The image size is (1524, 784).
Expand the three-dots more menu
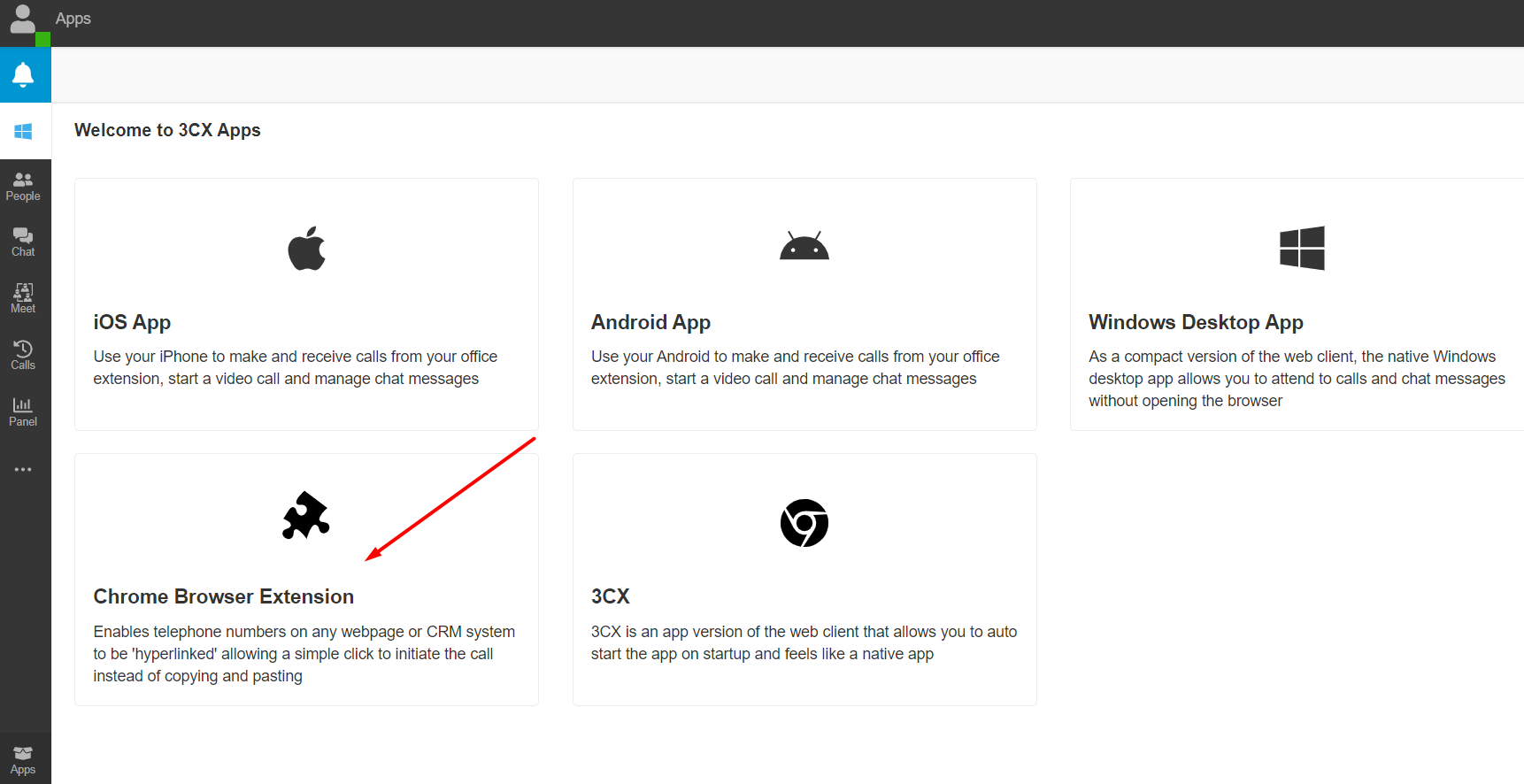[24, 469]
